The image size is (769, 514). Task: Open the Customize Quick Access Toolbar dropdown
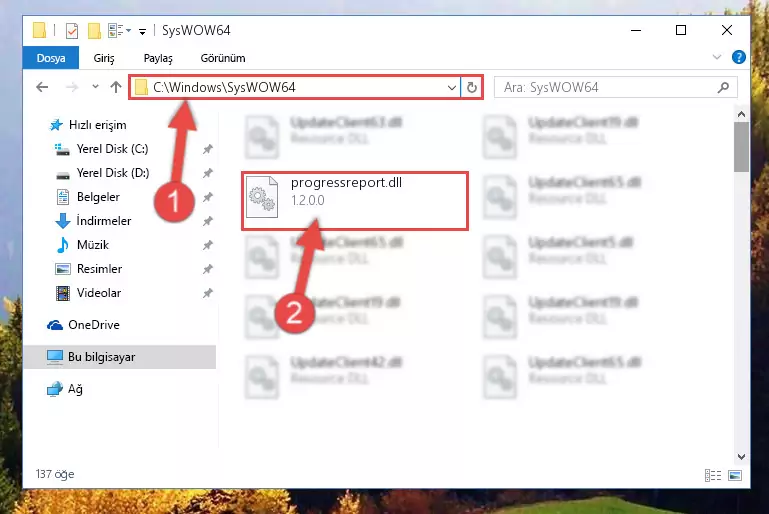pos(142,31)
